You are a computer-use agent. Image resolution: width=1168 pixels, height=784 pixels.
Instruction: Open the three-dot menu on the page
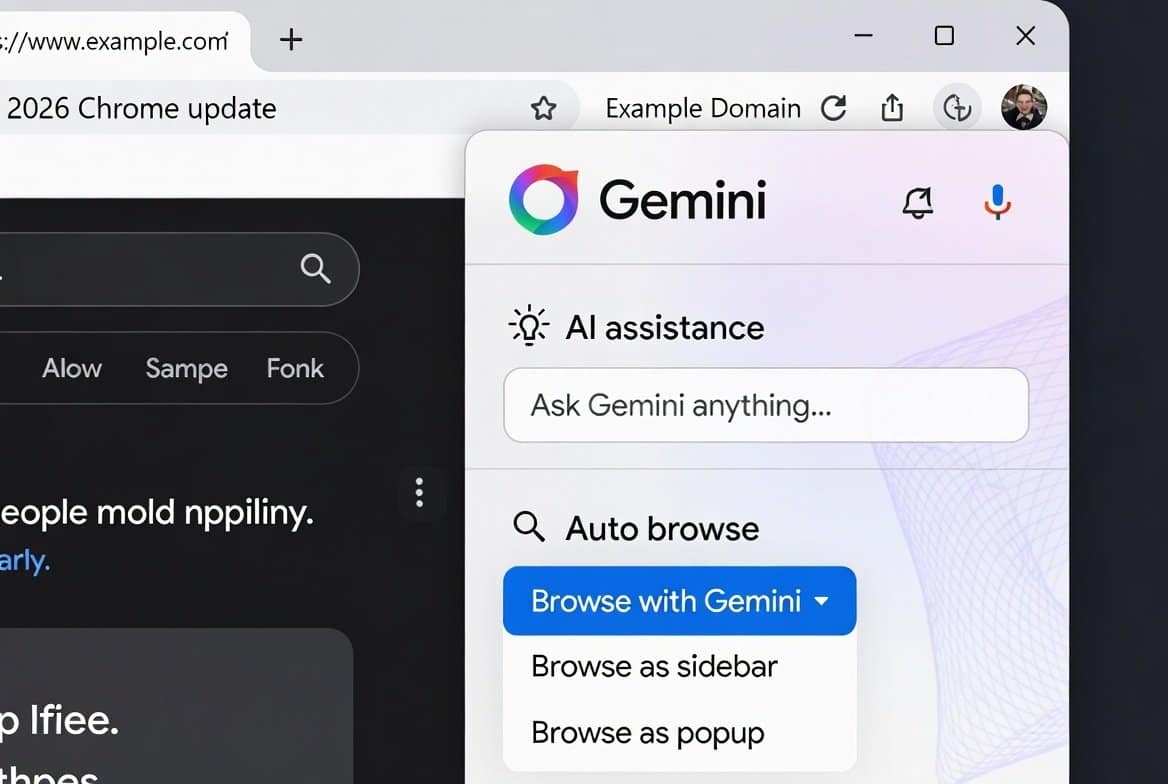[x=420, y=493]
